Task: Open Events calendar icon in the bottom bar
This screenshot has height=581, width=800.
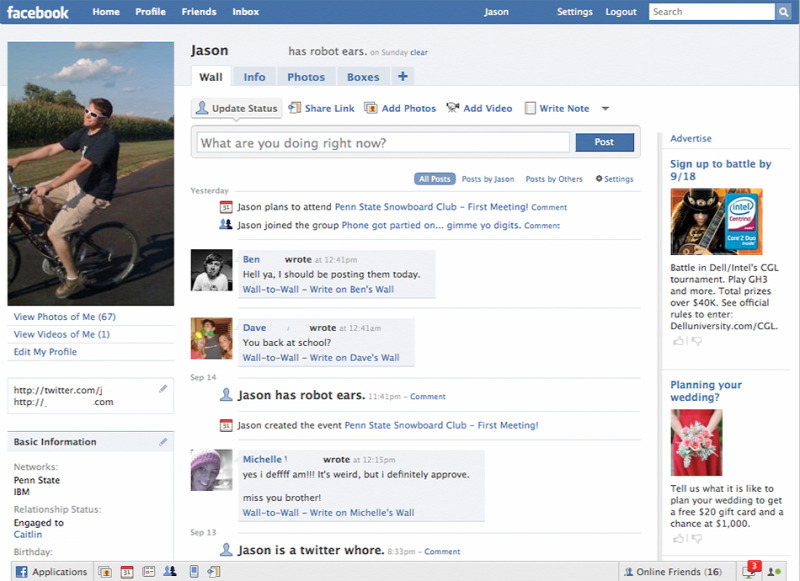Action: tap(127, 572)
